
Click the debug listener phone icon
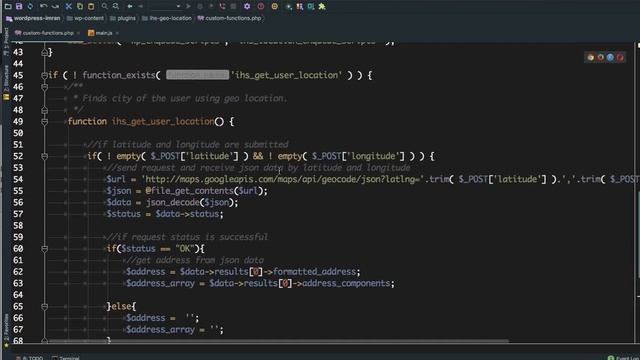click(222, 6)
